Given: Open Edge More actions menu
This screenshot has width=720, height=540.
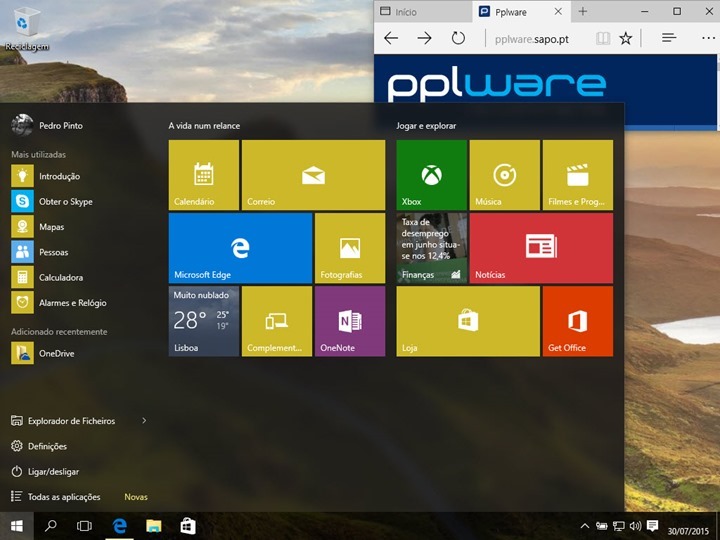Looking at the screenshot, I should [x=709, y=38].
